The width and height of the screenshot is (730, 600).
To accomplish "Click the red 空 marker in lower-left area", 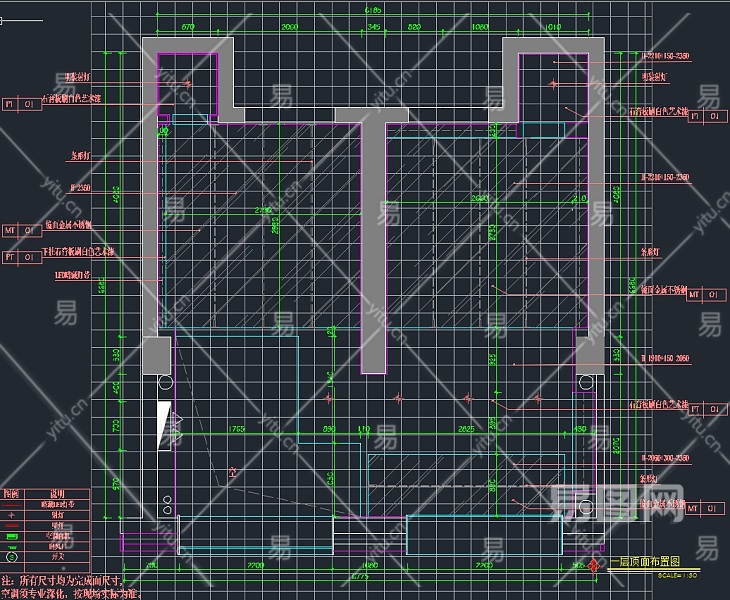I will coord(233,472).
